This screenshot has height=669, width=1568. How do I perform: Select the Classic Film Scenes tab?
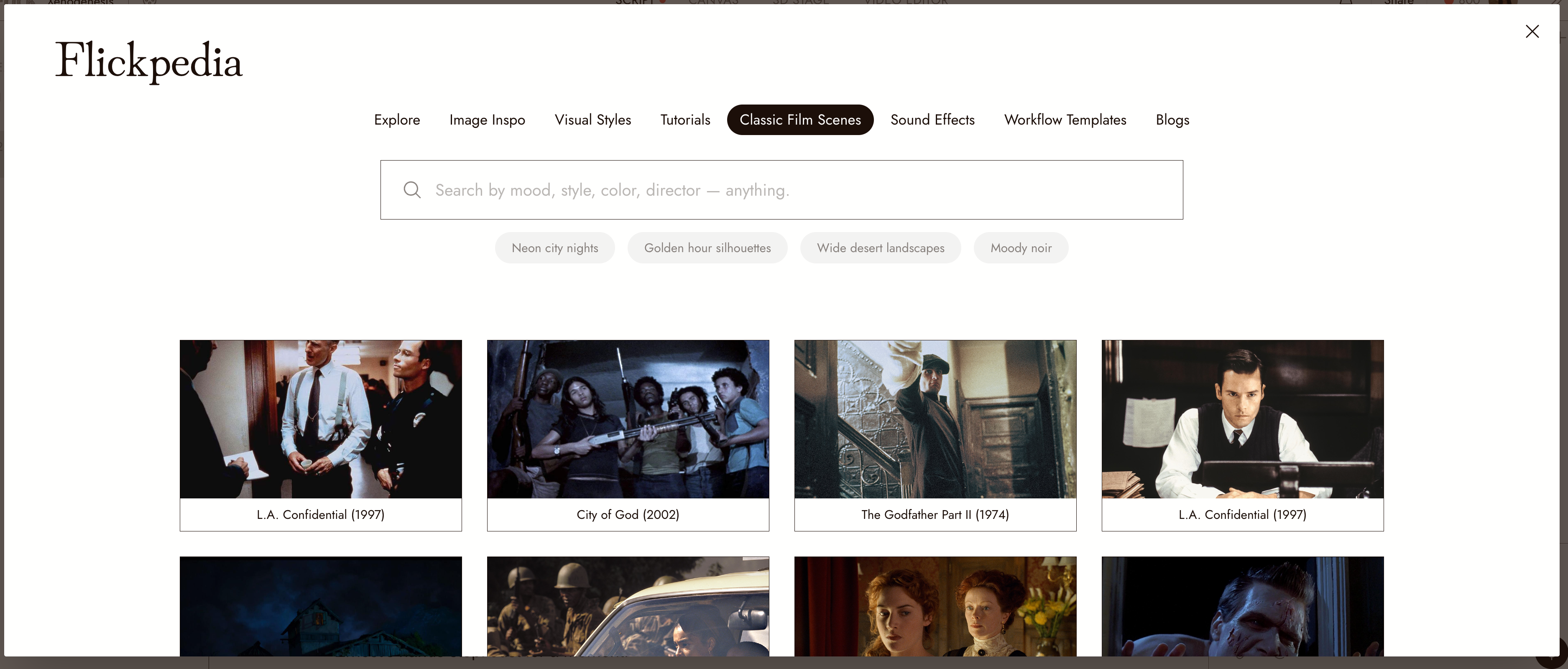pyautogui.click(x=800, y=120)
